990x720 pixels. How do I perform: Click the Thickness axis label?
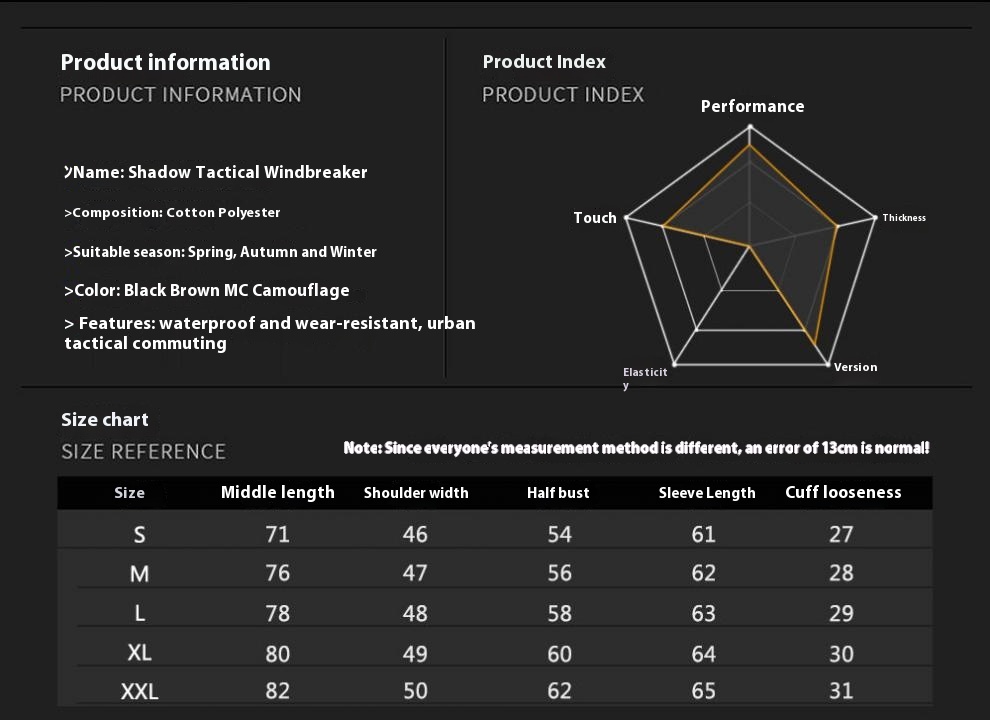904,218
